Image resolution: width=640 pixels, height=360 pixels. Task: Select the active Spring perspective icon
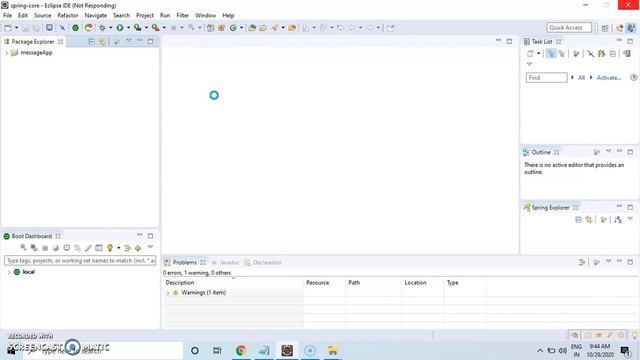[631, 28]
